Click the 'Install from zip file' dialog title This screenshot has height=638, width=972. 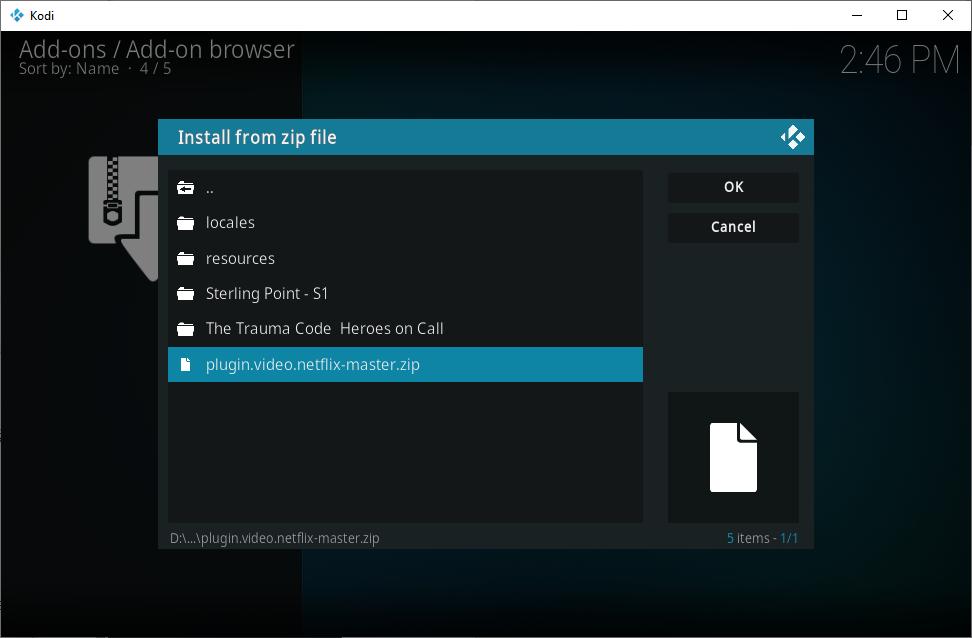tap(257, 137)
